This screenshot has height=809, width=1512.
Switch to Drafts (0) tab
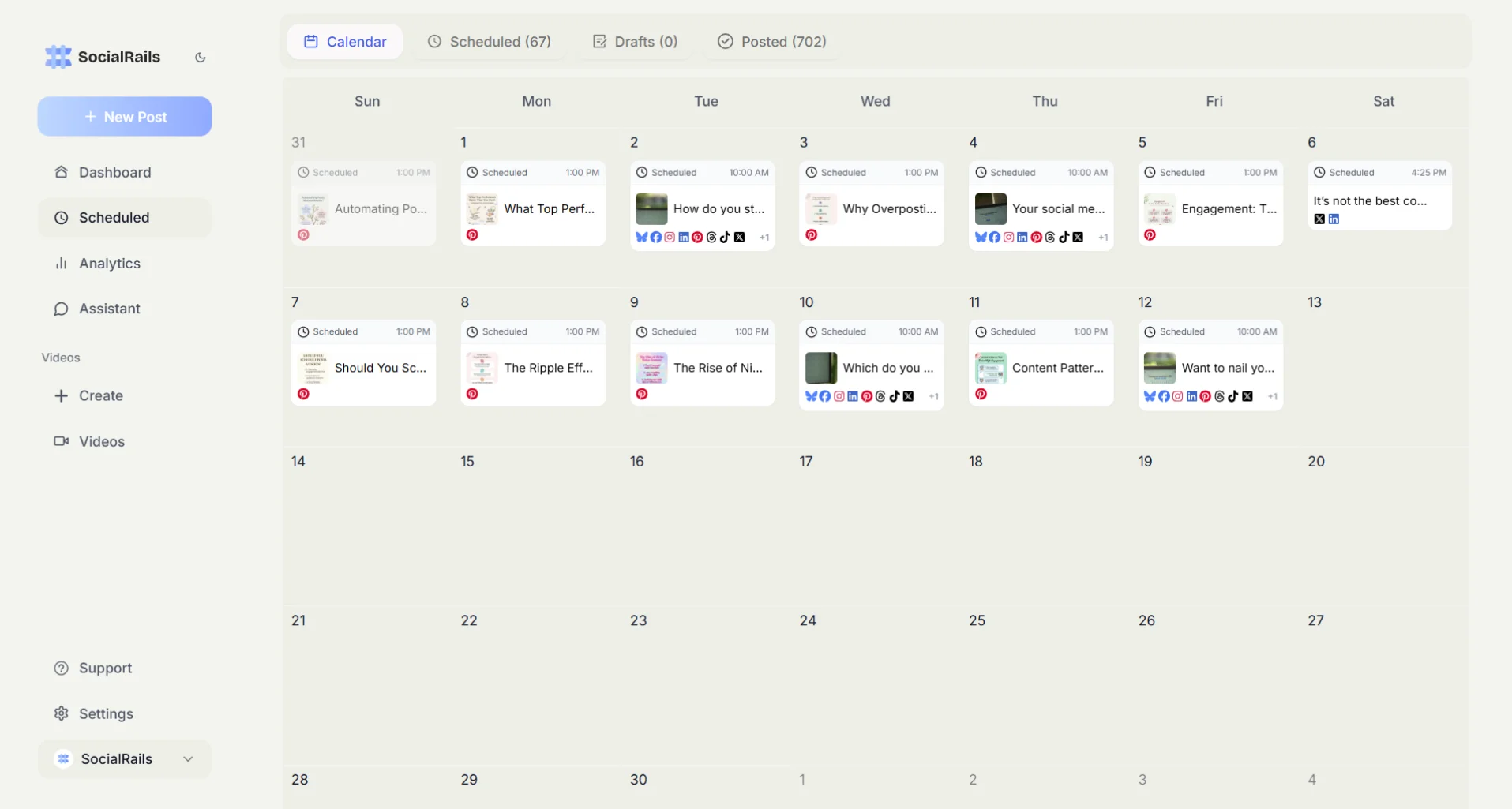coord(635,42)
